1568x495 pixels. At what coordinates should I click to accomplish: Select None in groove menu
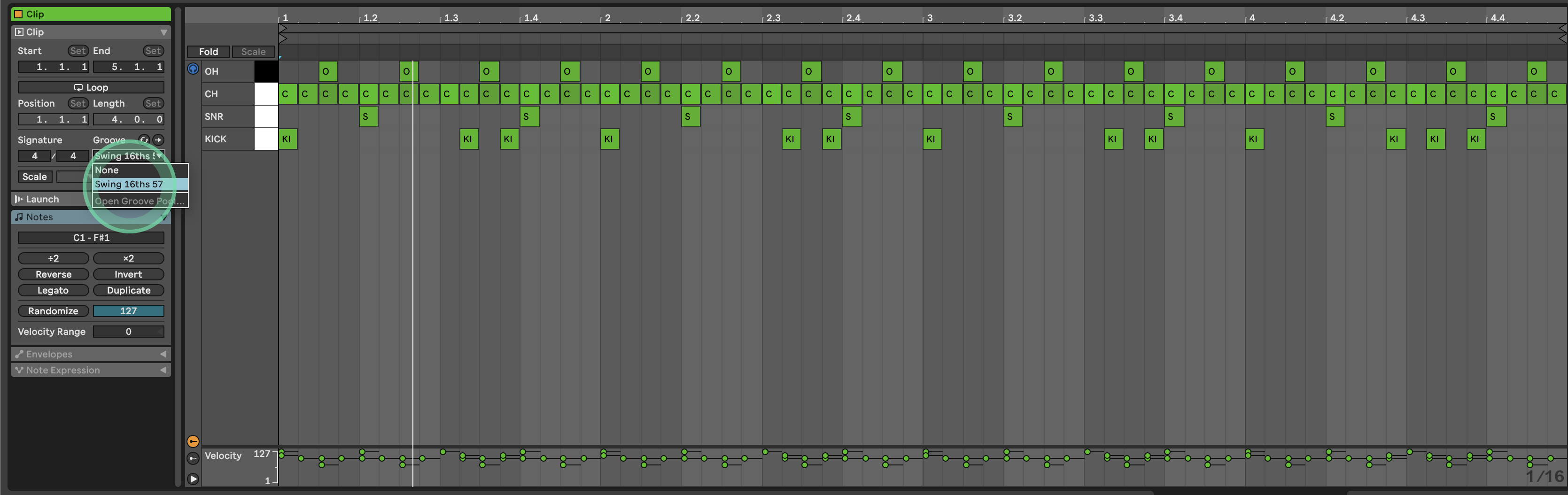pyautogui.click(x=140, y=170)
